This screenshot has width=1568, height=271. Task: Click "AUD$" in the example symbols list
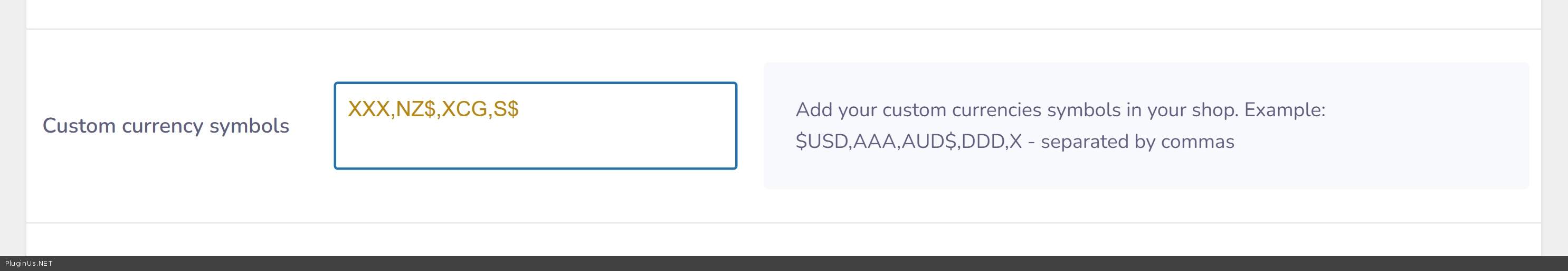click(928, 142)
